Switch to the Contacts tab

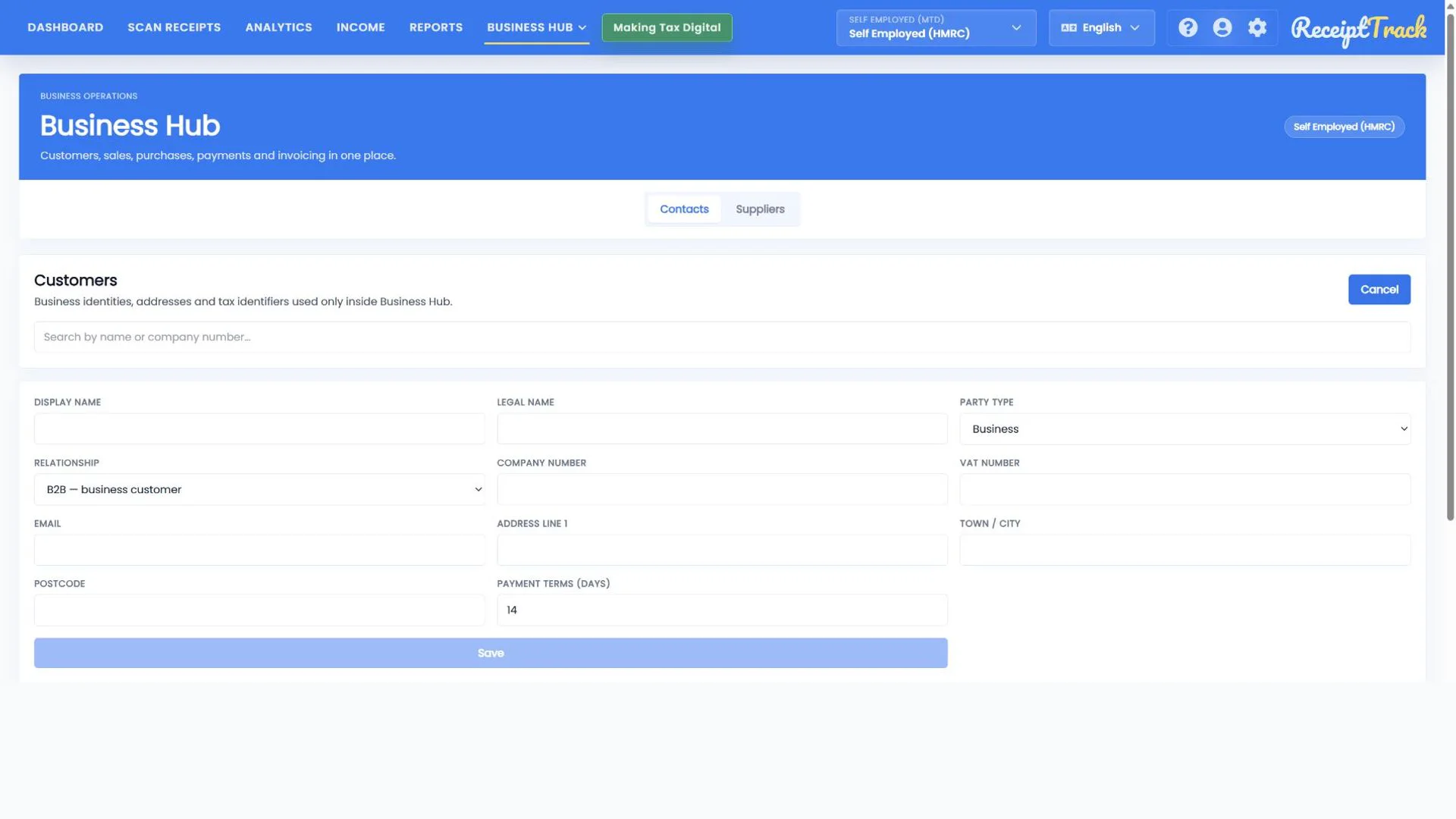[x=684, y=209]
